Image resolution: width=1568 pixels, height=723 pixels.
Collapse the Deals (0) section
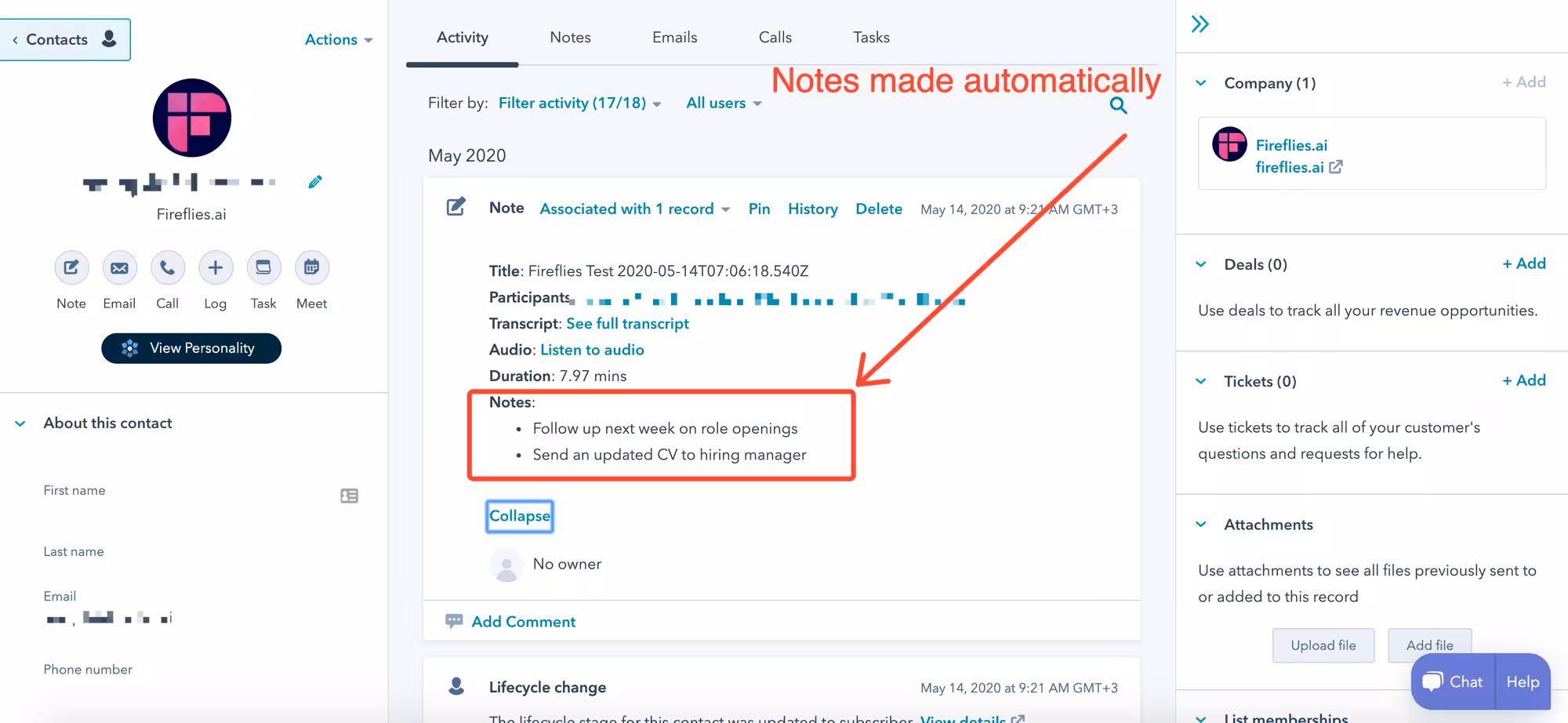1201,264
